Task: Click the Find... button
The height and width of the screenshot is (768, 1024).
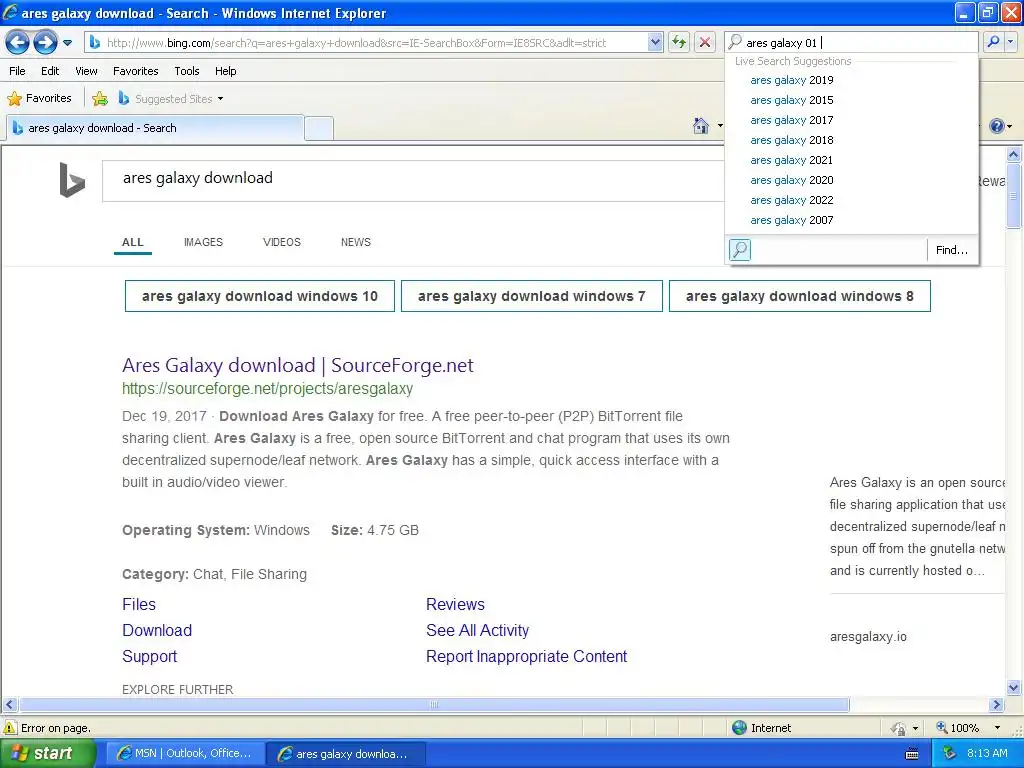Action: 952,250
